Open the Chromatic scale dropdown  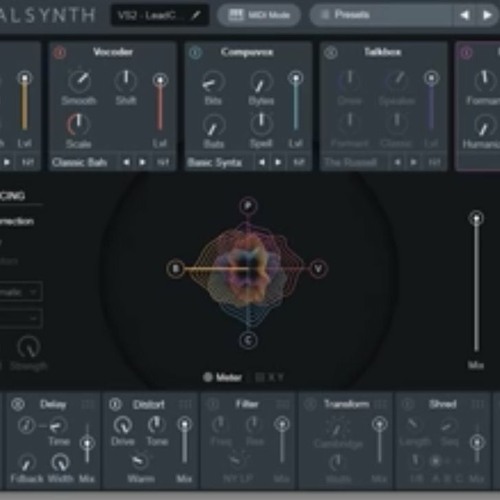(x=21, y=292)
